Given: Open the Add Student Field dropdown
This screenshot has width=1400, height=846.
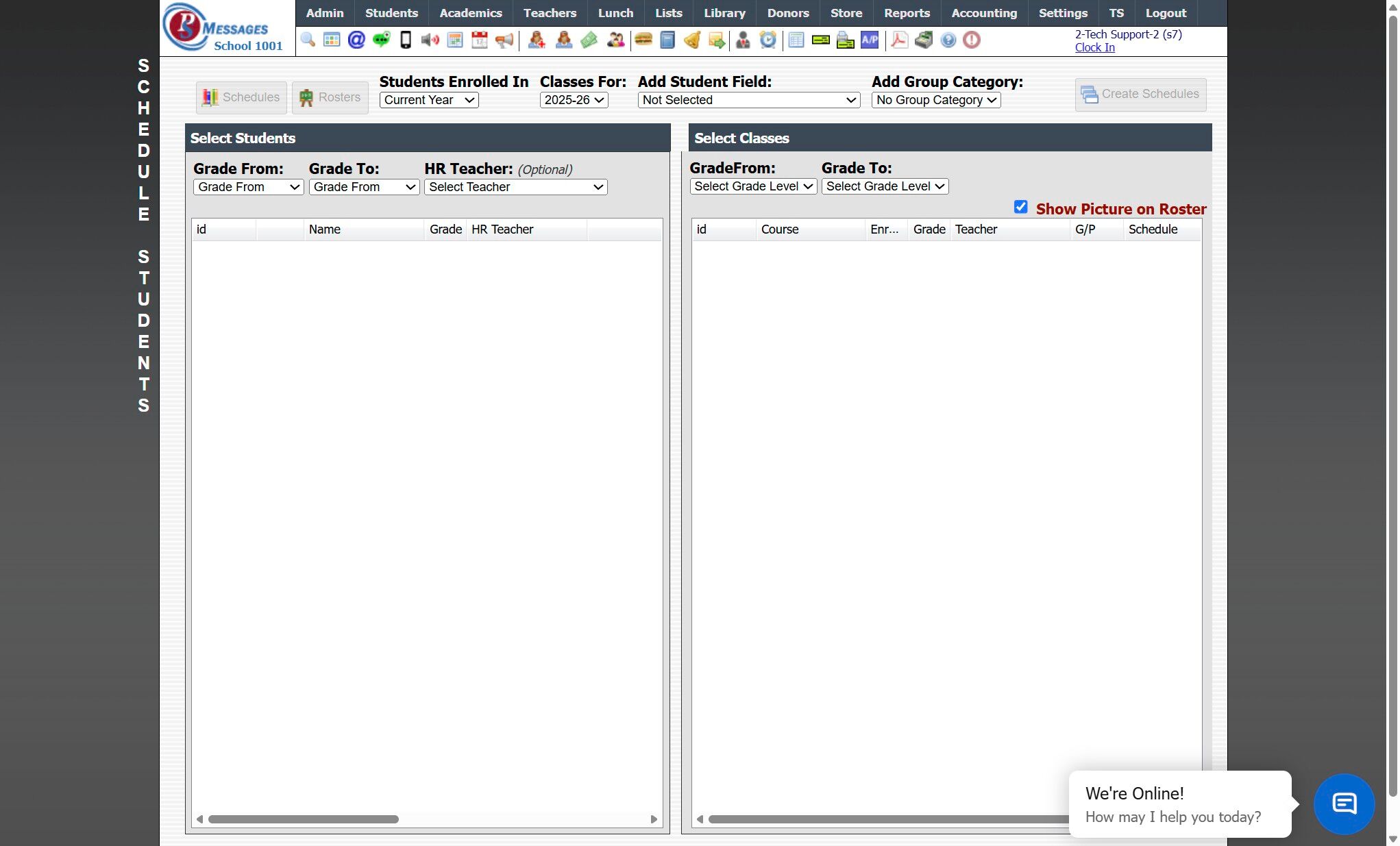Looking at the screenshot, I should click(x=748, y=100).
